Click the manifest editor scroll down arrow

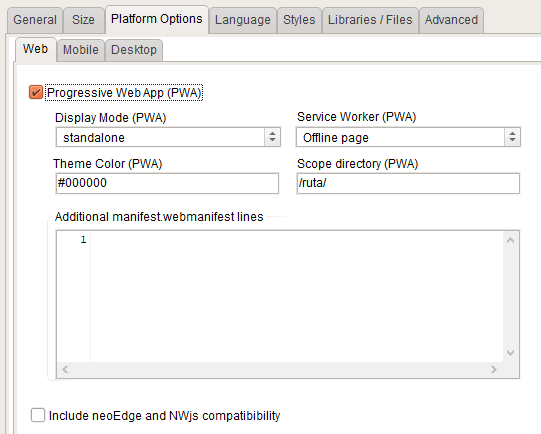pos(511,353)
